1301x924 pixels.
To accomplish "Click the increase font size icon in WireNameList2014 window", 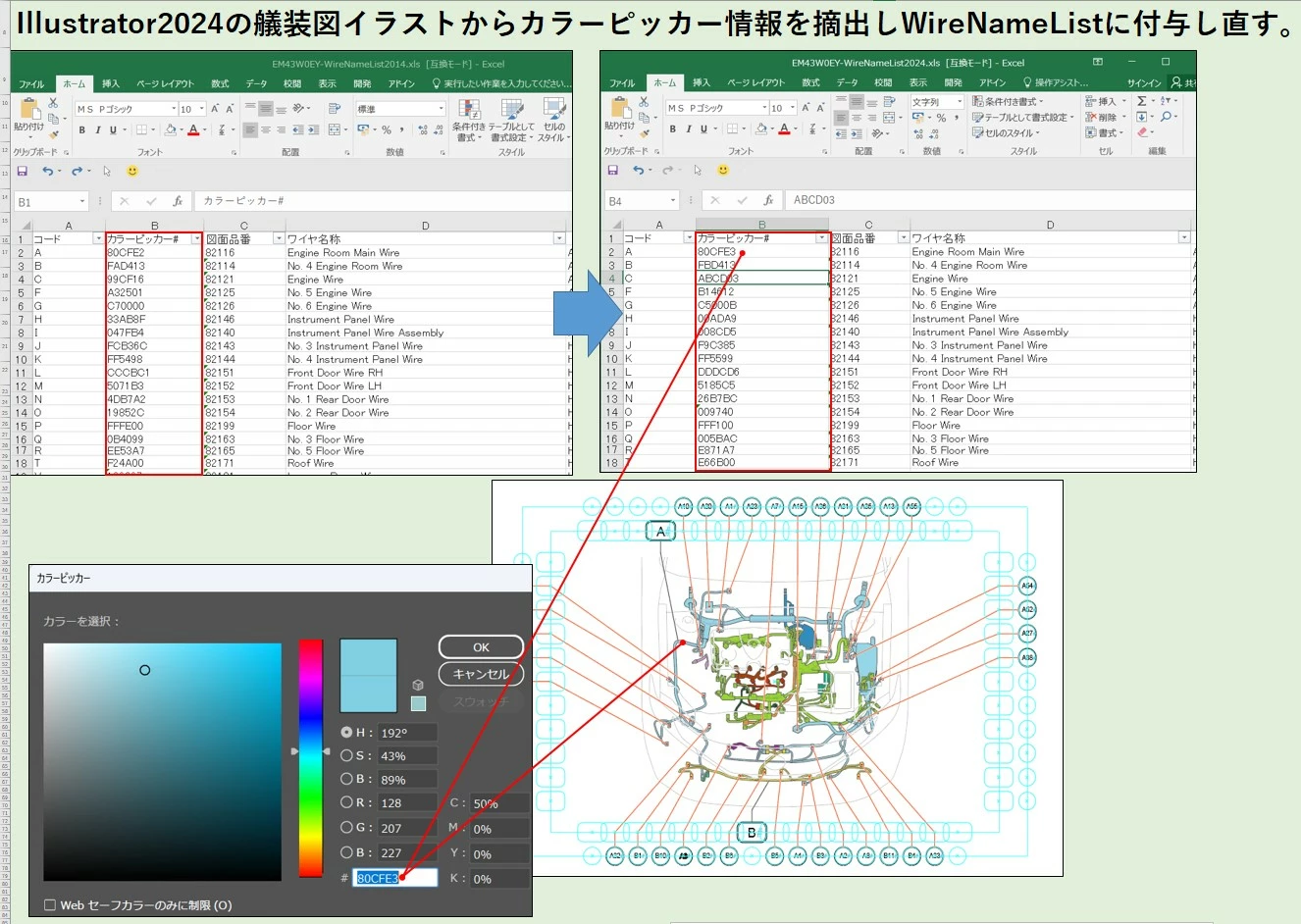I will [x=216, y=109].
